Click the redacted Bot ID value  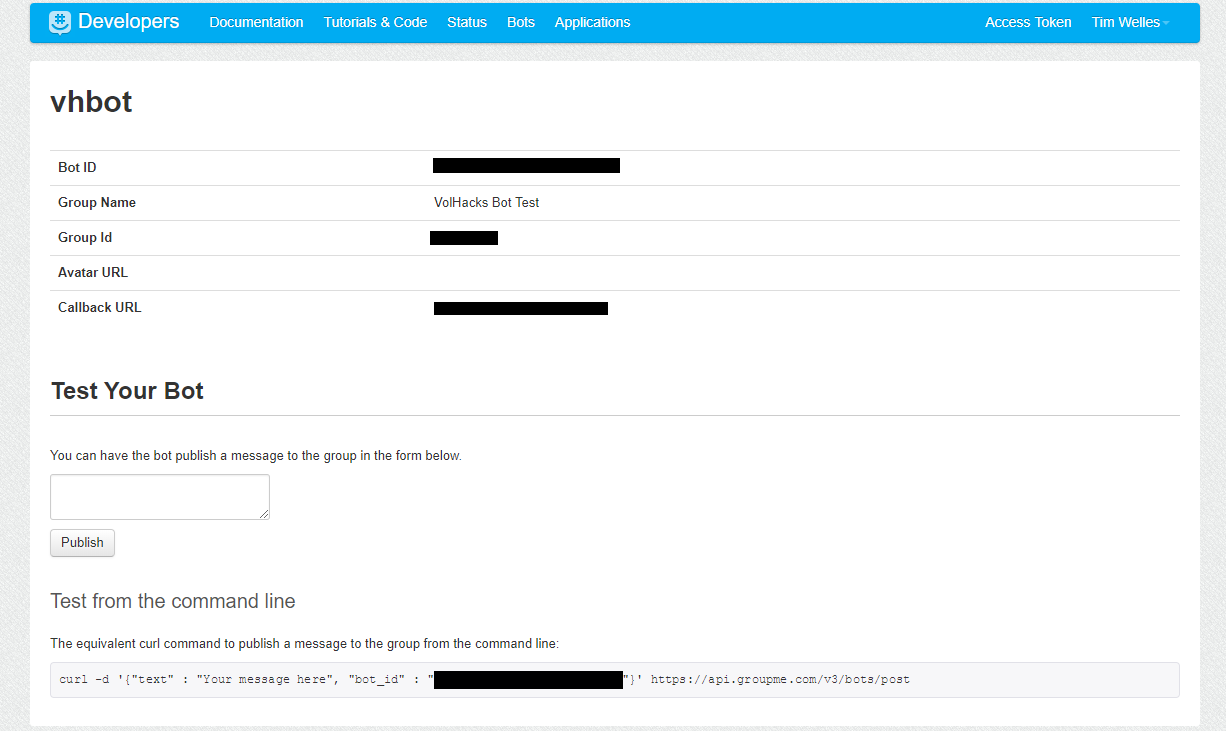point(526,165)
